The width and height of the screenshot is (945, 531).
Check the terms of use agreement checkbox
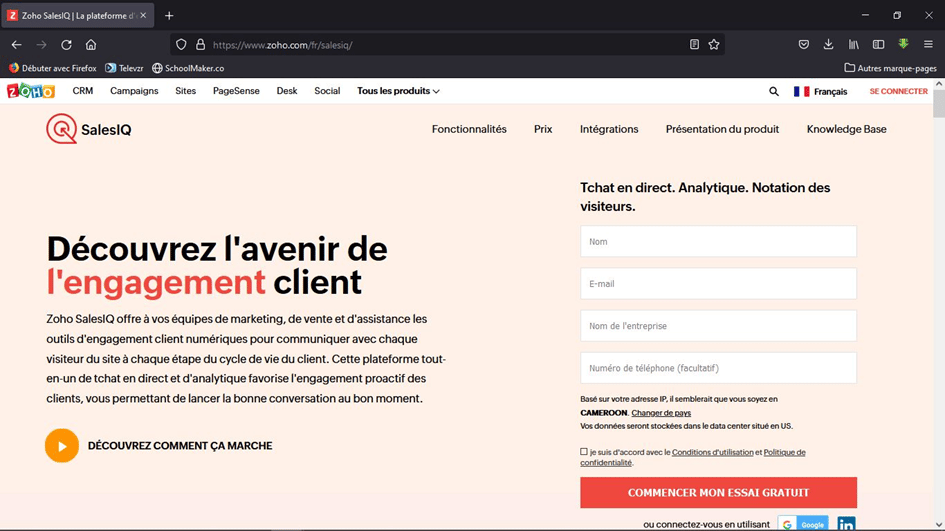point(584,452)
